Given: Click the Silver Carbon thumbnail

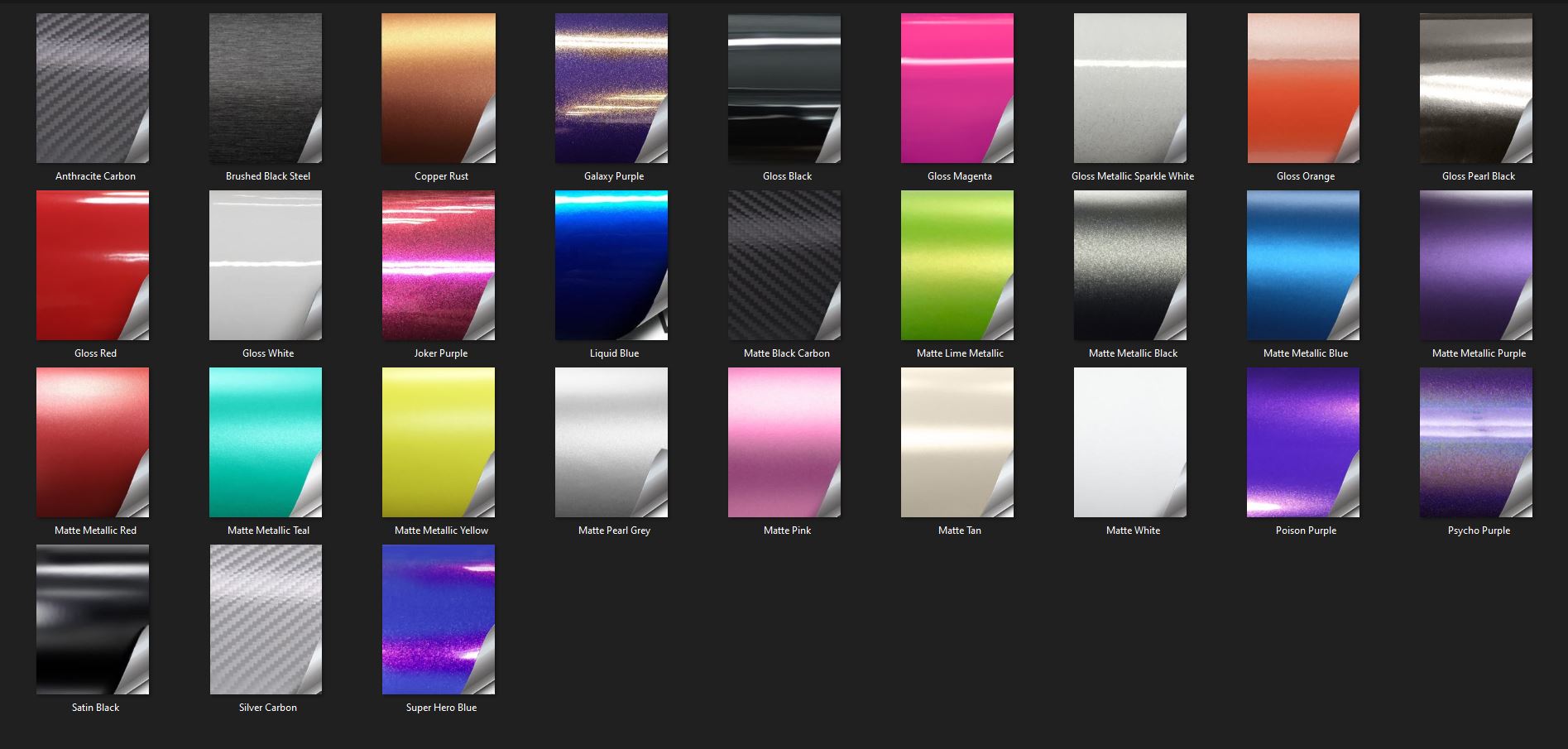Looking at the screenshot, I should click(266, 619).
